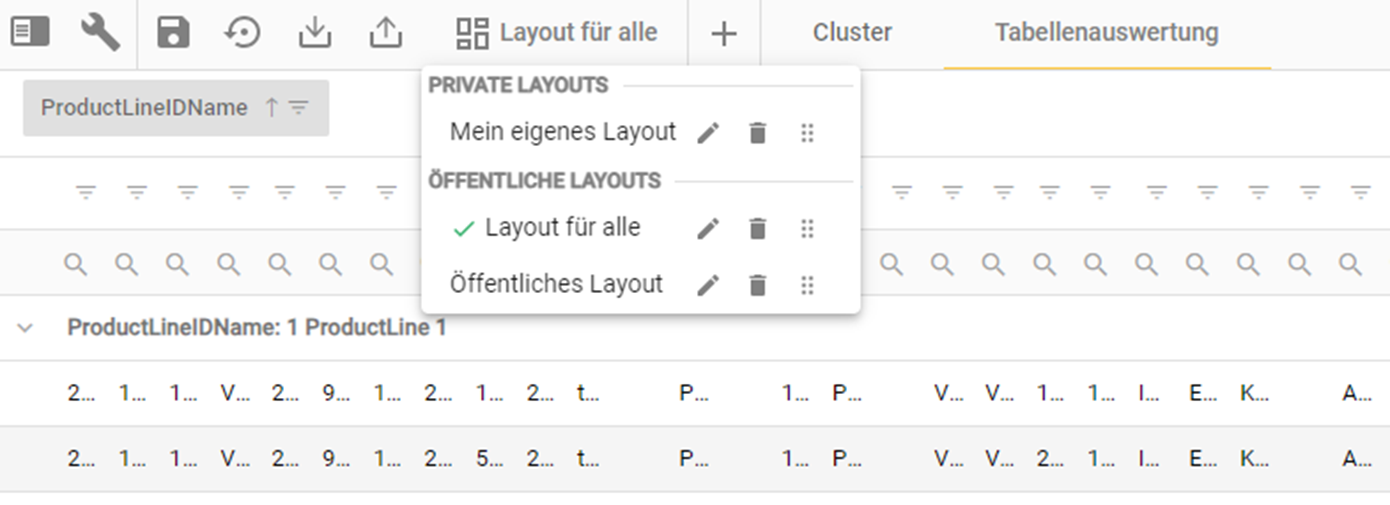Click the save layout disk icon
This screenshot has width=1390, height=505.
(173, 33)
